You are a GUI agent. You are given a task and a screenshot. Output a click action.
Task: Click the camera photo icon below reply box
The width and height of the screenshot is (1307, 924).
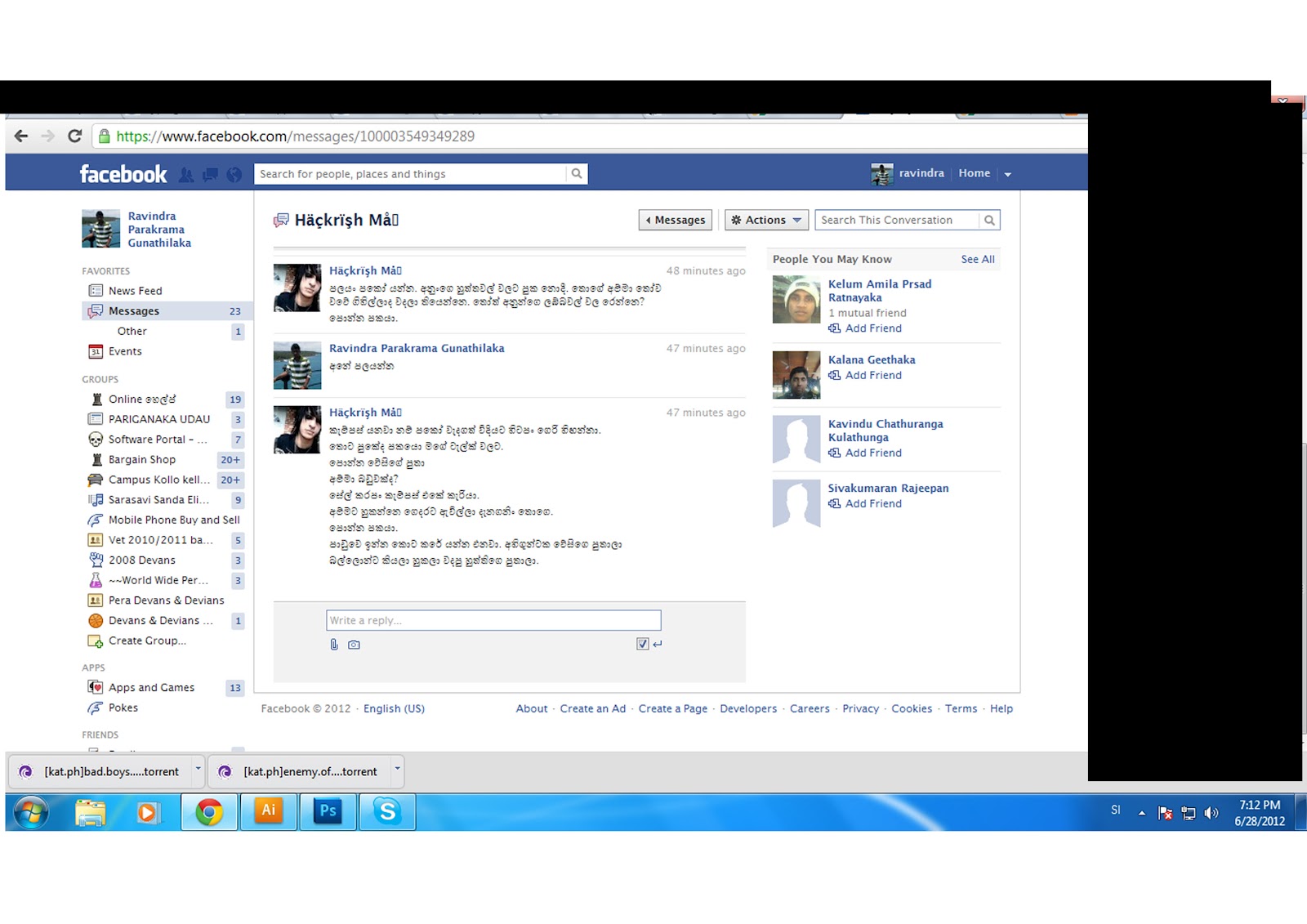[354, 645]
